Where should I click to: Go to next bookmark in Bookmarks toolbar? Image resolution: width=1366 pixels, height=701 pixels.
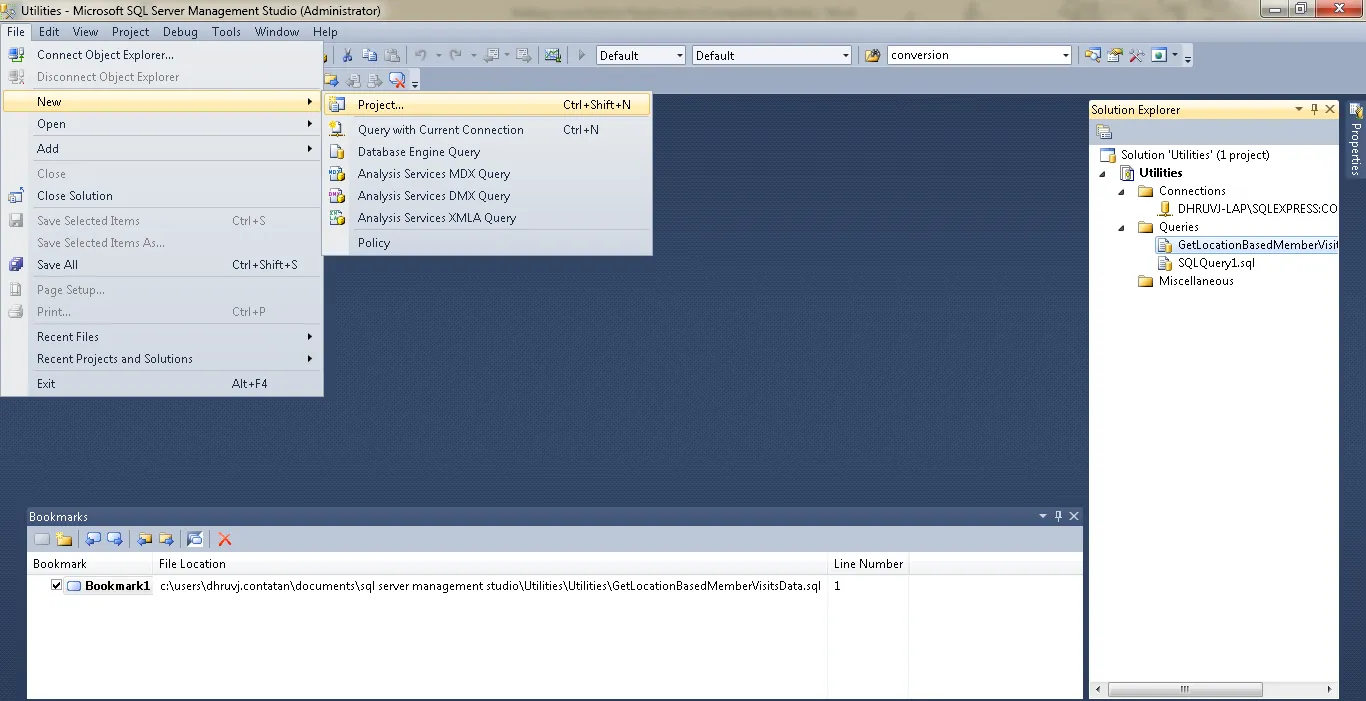click(115, 539)
